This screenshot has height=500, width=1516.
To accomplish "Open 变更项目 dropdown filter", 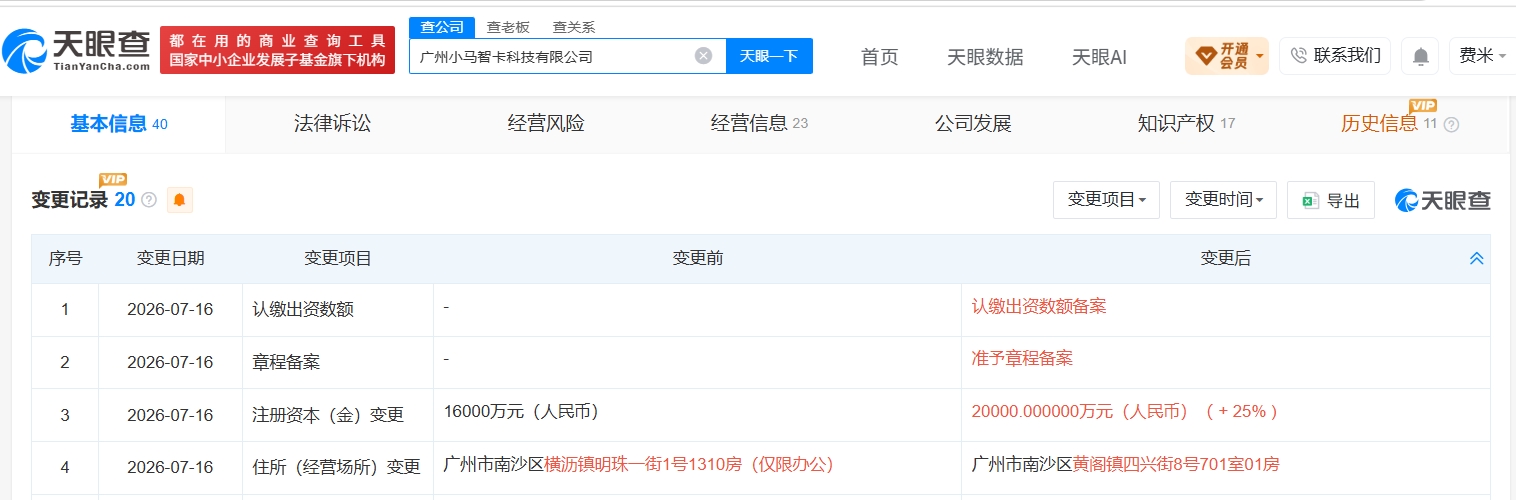I will 1106,200.
